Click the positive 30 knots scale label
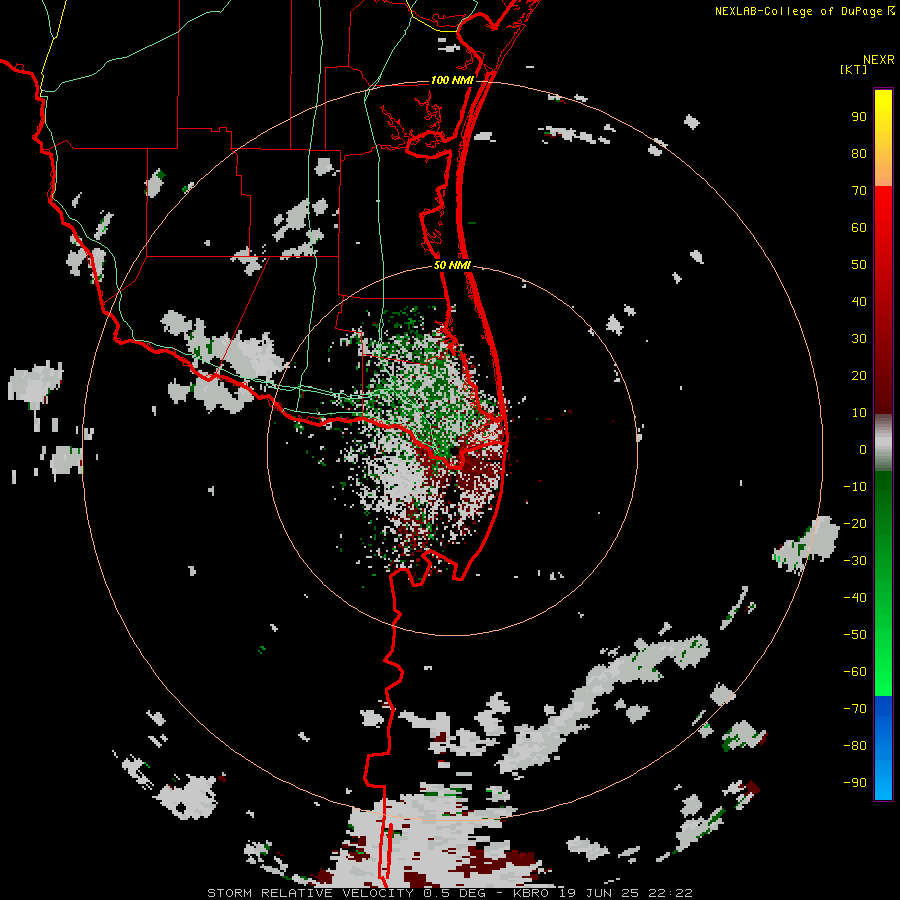 click(859, 339)
